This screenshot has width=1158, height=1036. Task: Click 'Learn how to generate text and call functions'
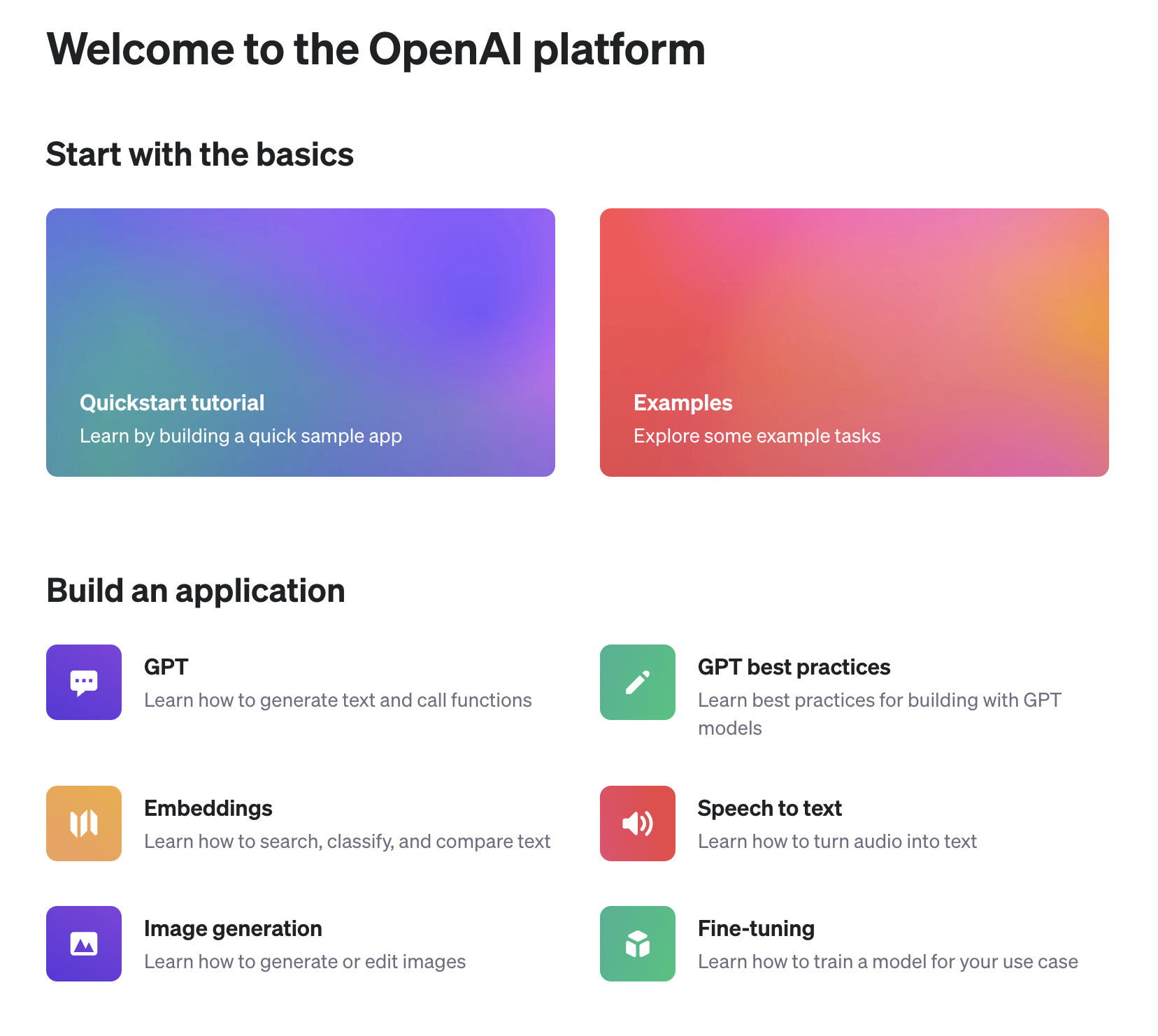[338, 700]
